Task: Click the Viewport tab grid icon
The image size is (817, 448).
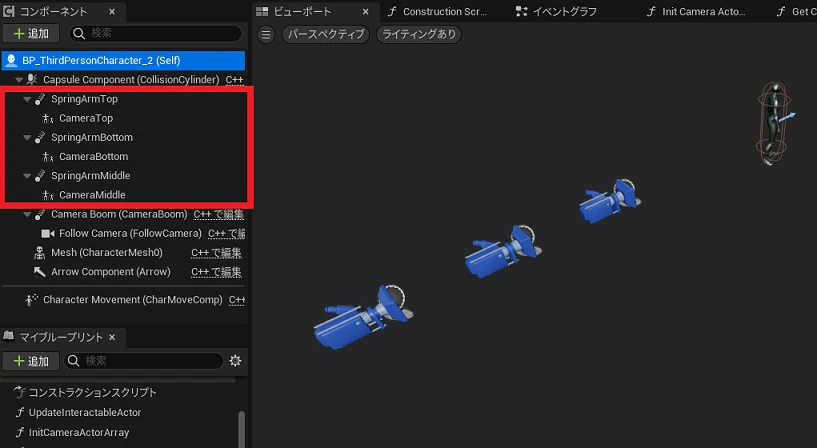Action: click(x=262, y=11)
